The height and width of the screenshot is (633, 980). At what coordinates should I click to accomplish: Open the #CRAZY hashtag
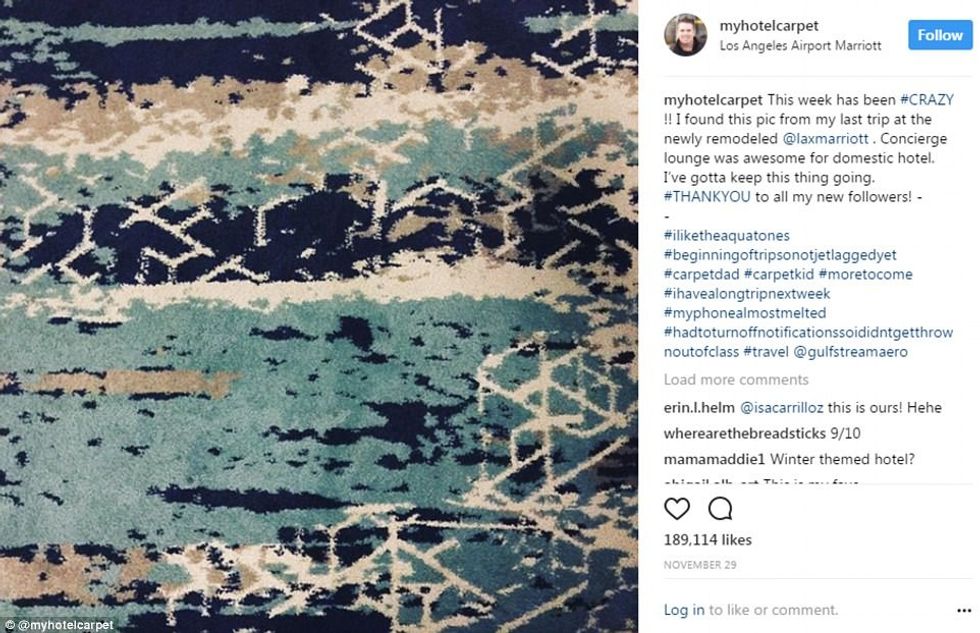tap(926, 99)
